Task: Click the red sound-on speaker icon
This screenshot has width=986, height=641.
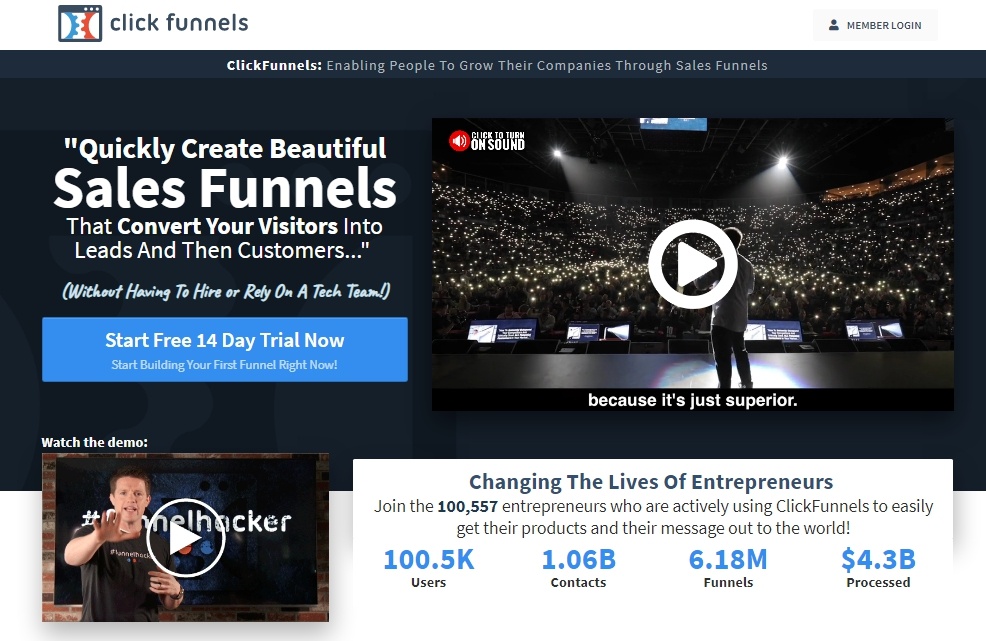Action: [x=458, y=140]
